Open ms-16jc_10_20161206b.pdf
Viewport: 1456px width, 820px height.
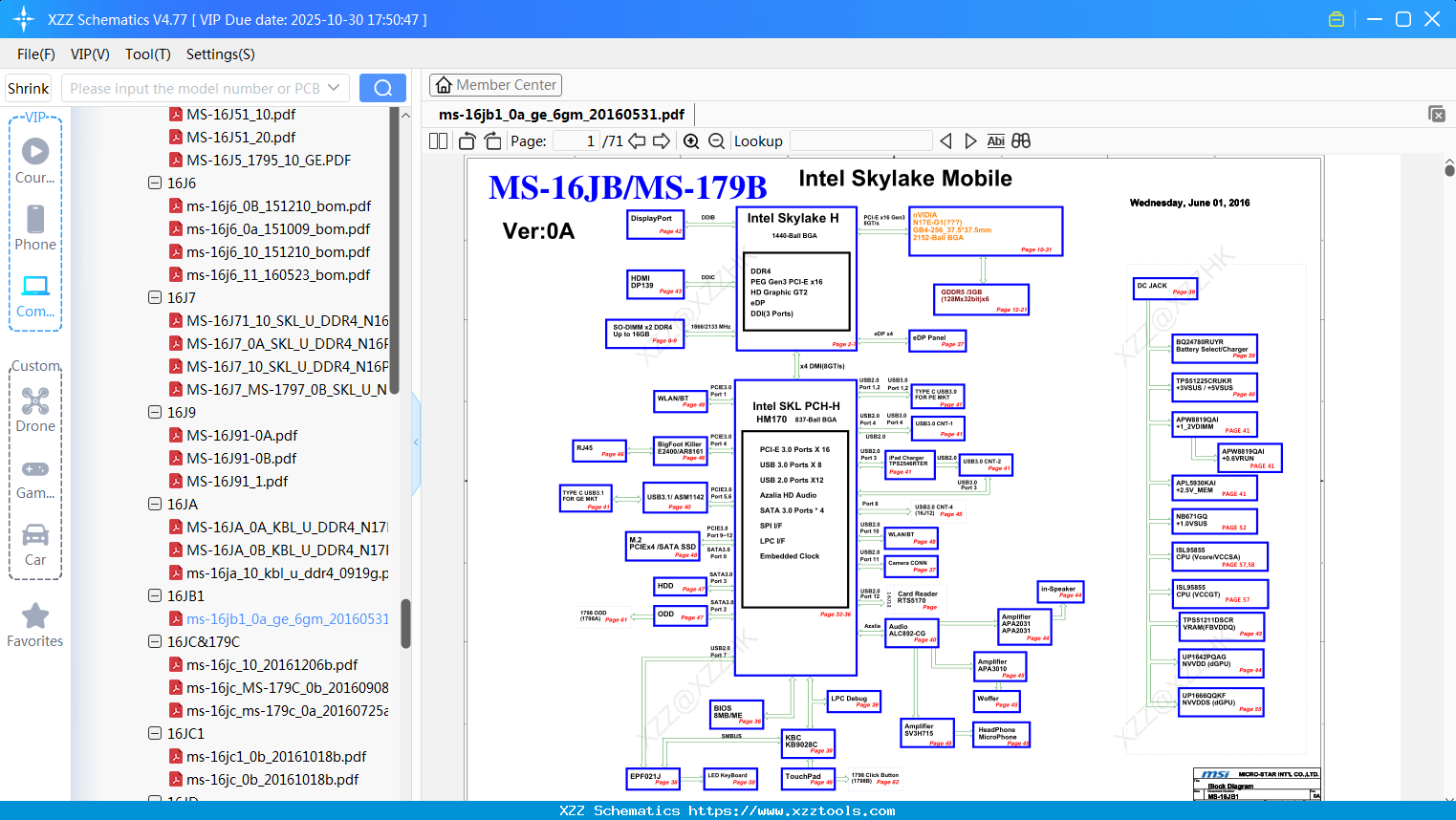click(272, 664)
